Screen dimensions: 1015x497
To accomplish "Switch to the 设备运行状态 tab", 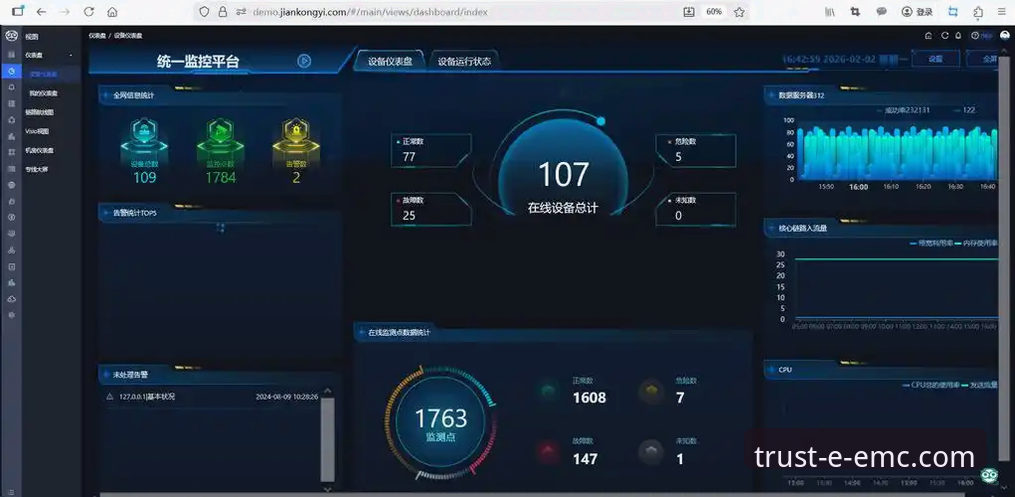I will 465,61.
